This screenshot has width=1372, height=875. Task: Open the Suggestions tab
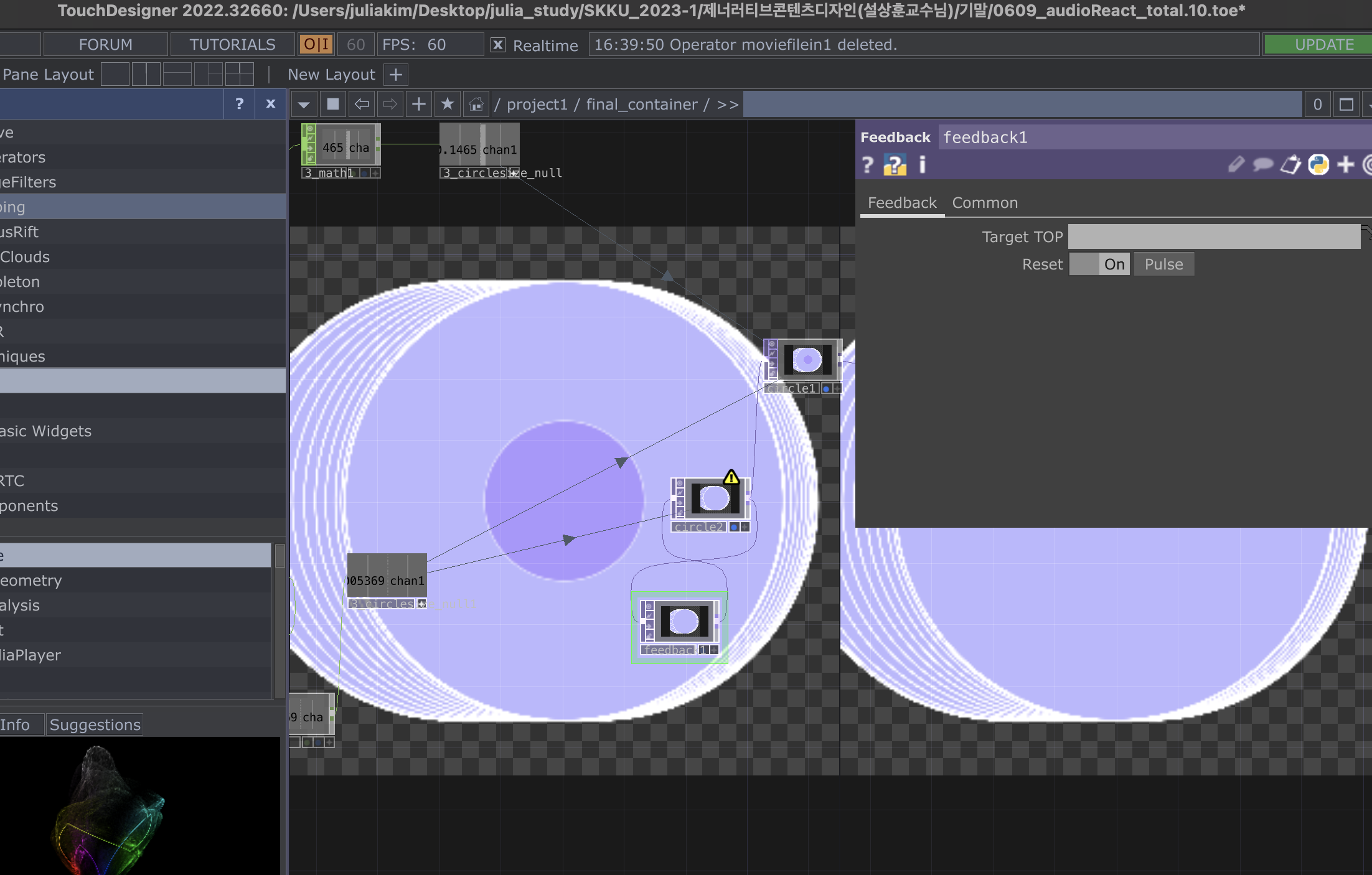coord(95,724)
